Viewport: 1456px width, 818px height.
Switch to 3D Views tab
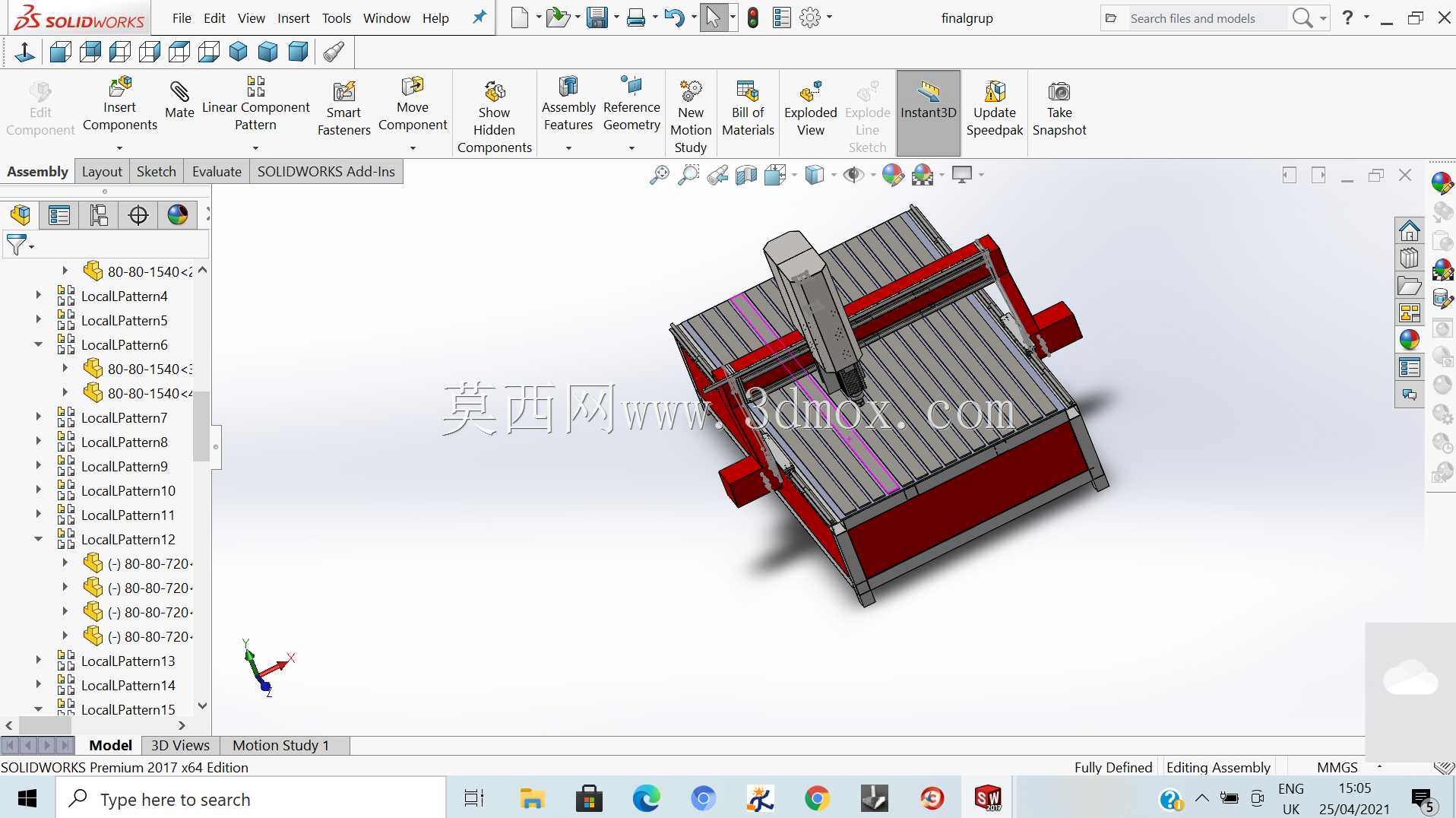click(x=180, y=746)
